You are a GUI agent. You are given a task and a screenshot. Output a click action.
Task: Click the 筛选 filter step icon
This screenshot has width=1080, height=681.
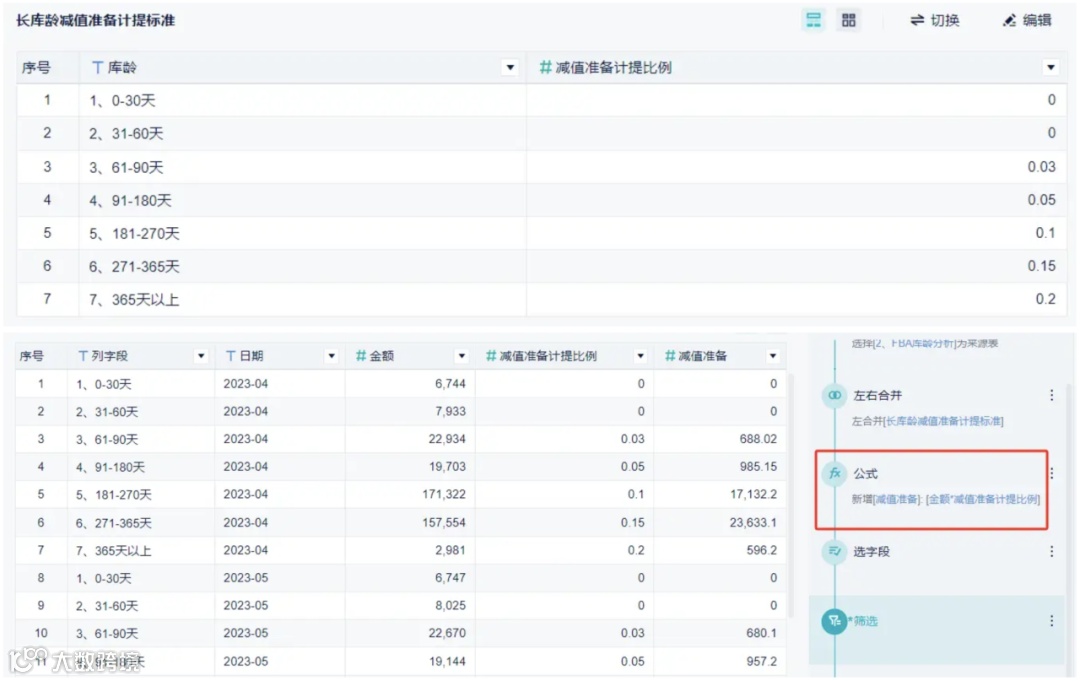tap(834, 621)
